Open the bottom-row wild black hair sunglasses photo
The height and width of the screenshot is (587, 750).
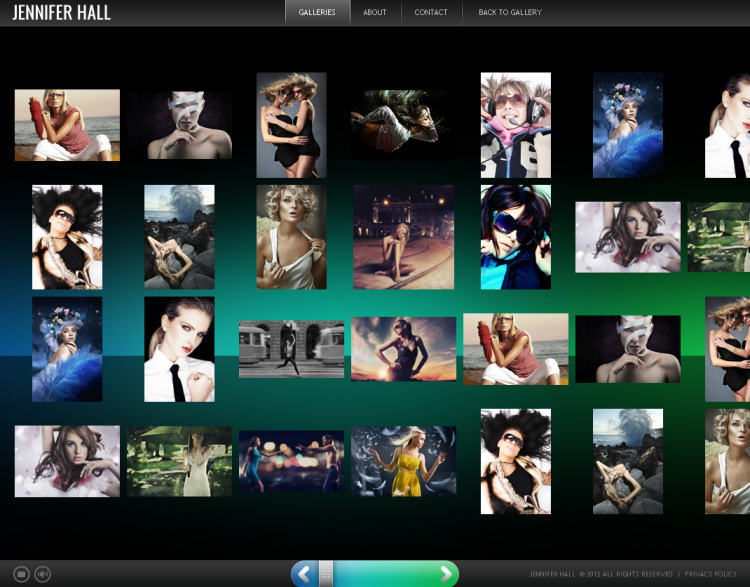coord(516,461)
